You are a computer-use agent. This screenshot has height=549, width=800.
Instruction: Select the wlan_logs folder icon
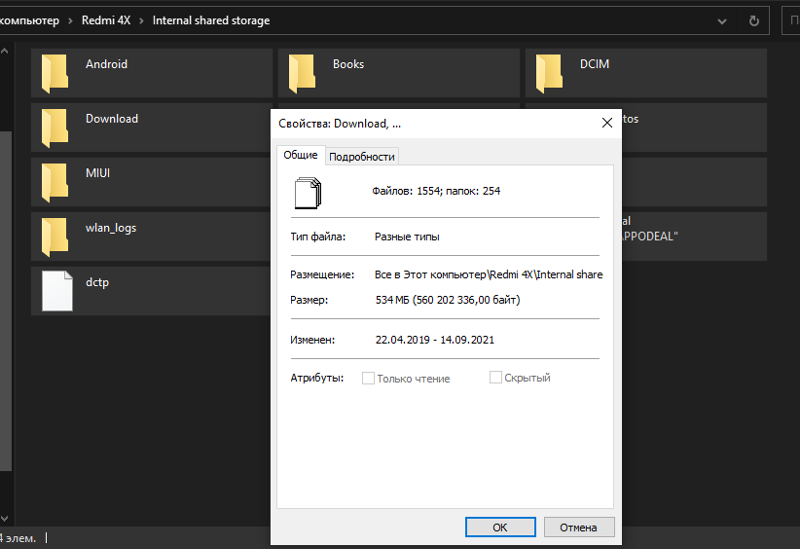coord(55,236)
